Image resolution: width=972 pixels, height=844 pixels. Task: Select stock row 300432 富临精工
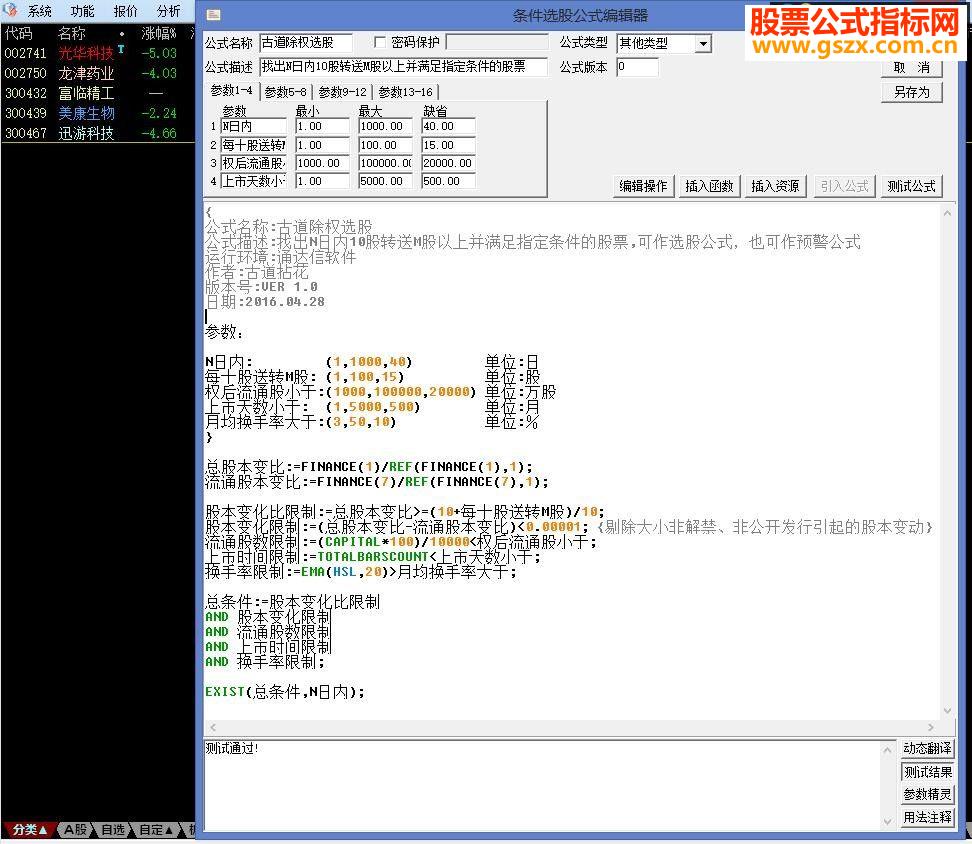98,93
